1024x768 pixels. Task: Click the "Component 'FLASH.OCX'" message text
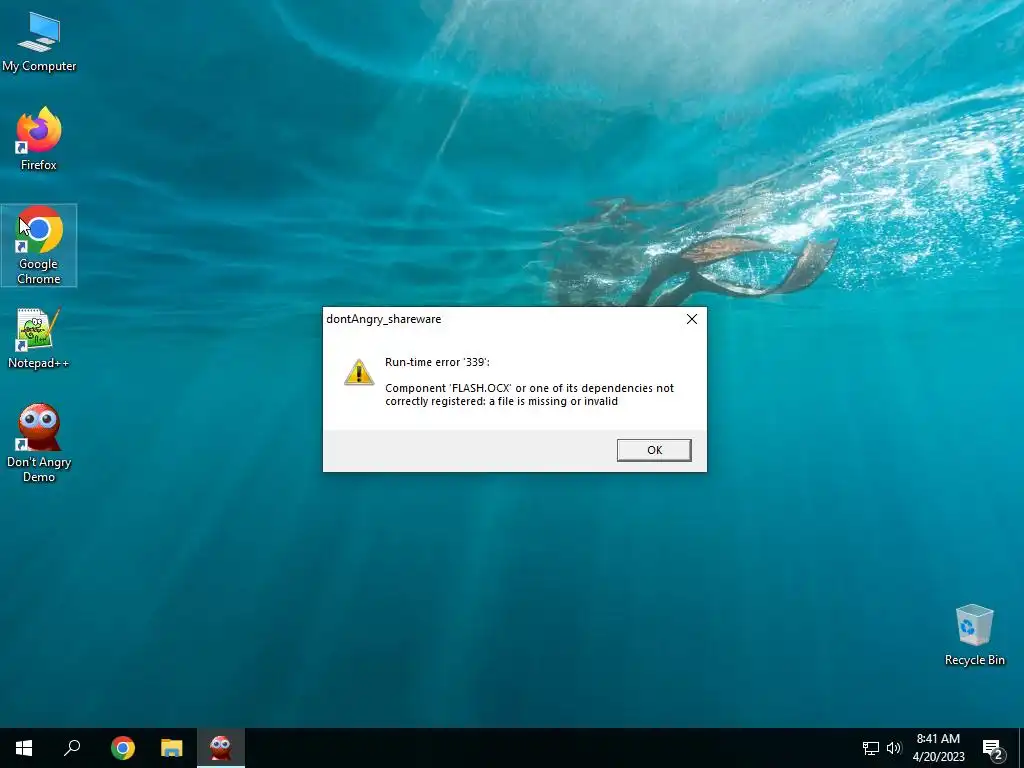[529, 394]
